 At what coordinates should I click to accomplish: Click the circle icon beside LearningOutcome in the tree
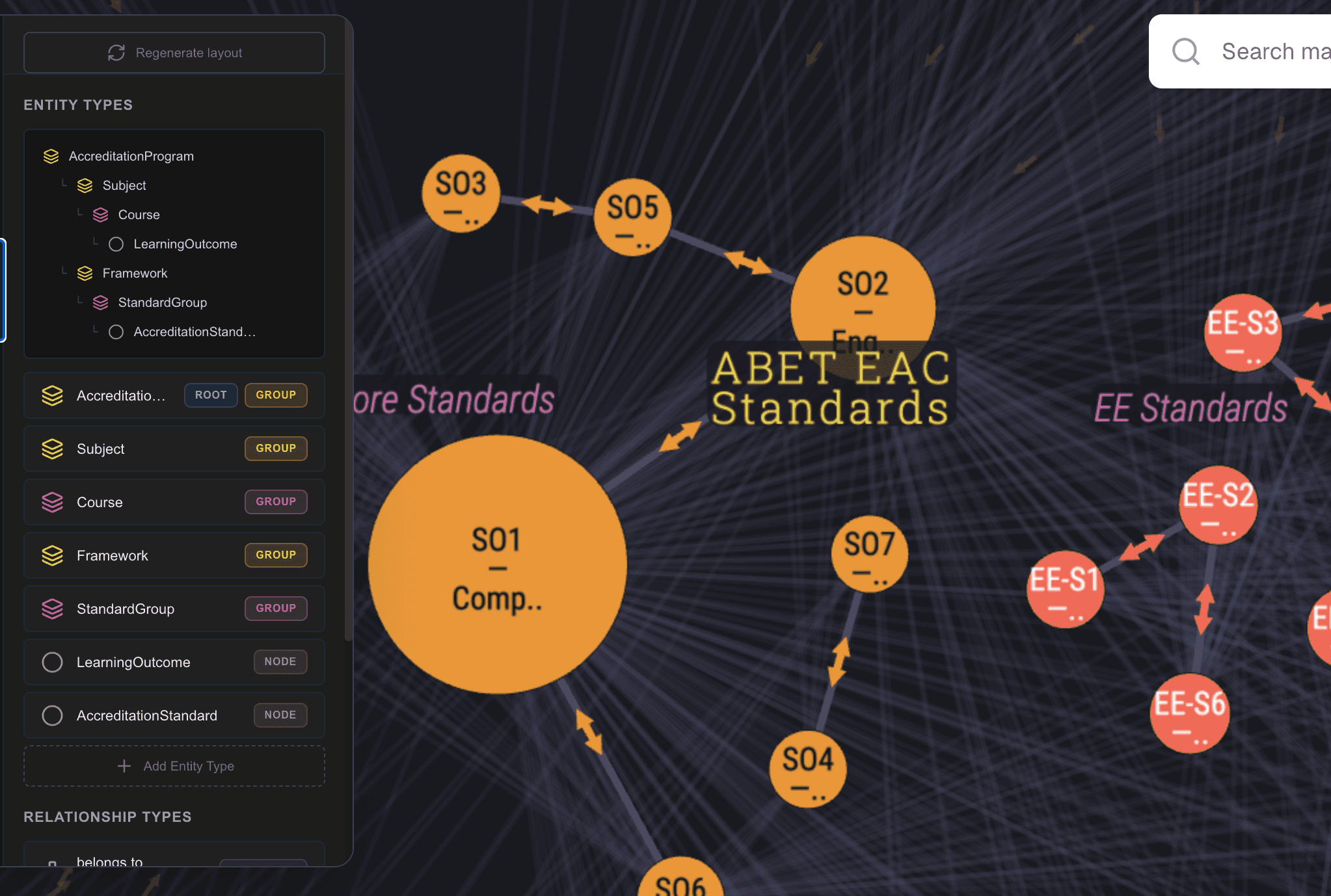(116, 244)
